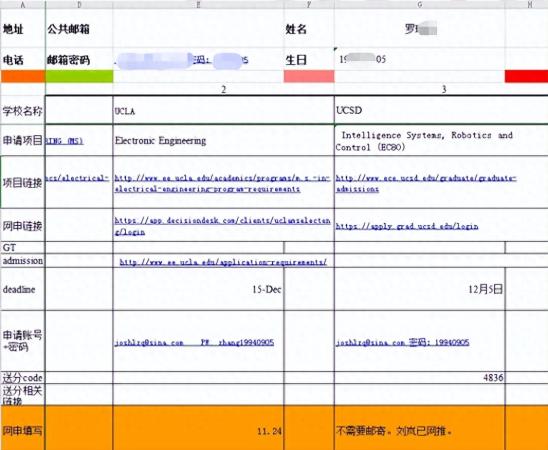Select the 11.24 cell in orange row
Viewport: 548px width, 450px height.
(x=198, y=428)
